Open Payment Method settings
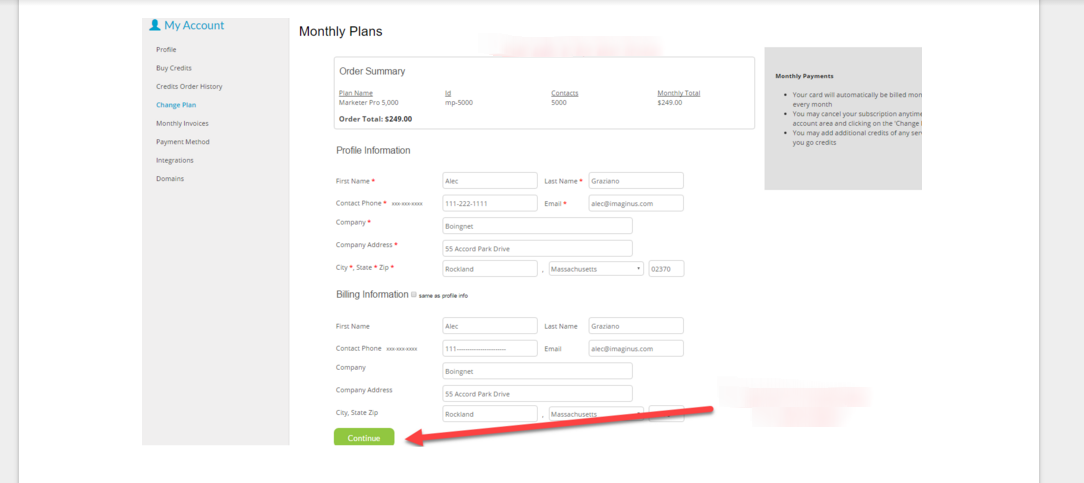Viewport: 1084px width, 483px height. tap(183, 142)
